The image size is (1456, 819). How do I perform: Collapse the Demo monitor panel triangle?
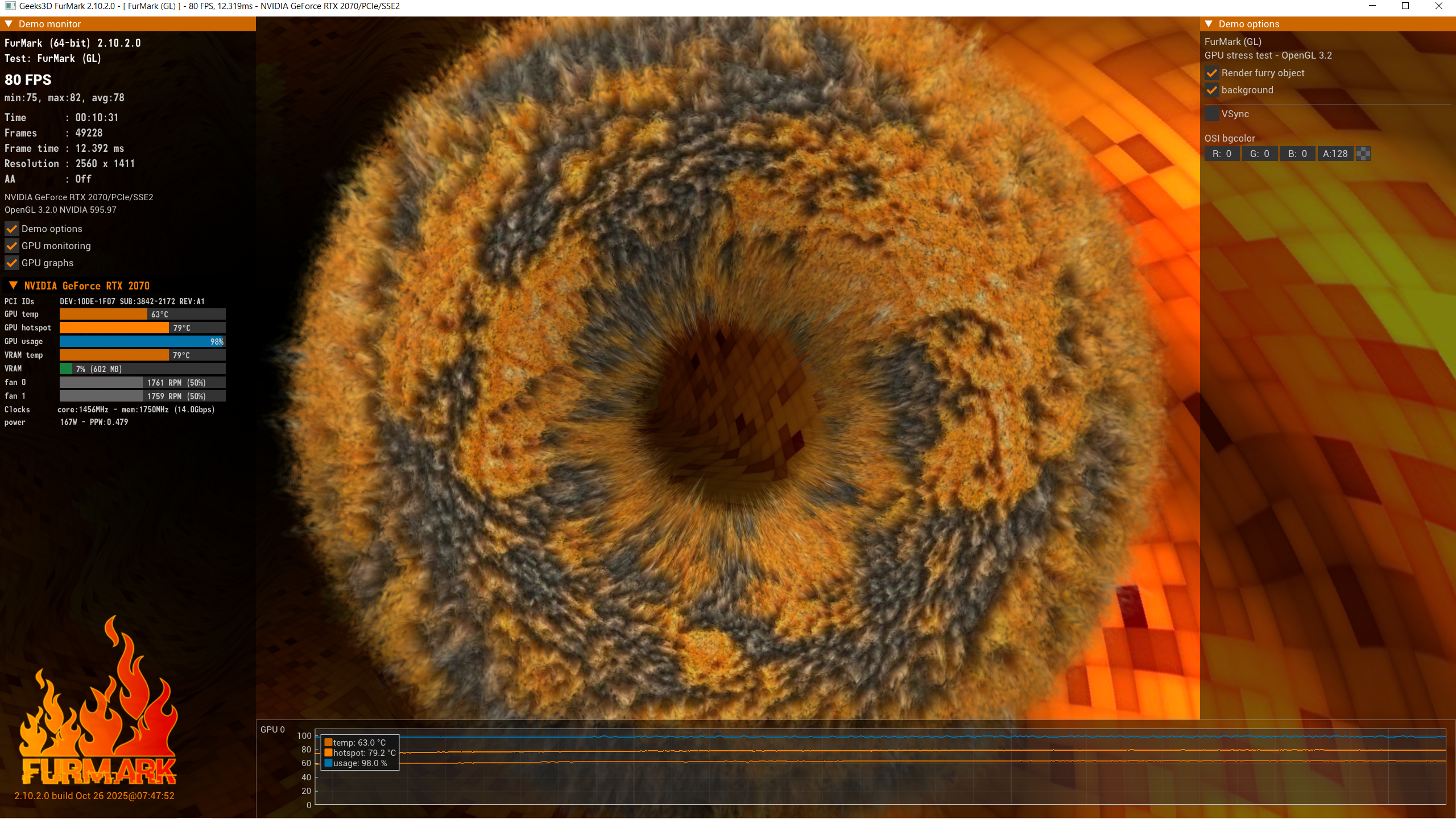click(x=9, y=24)
